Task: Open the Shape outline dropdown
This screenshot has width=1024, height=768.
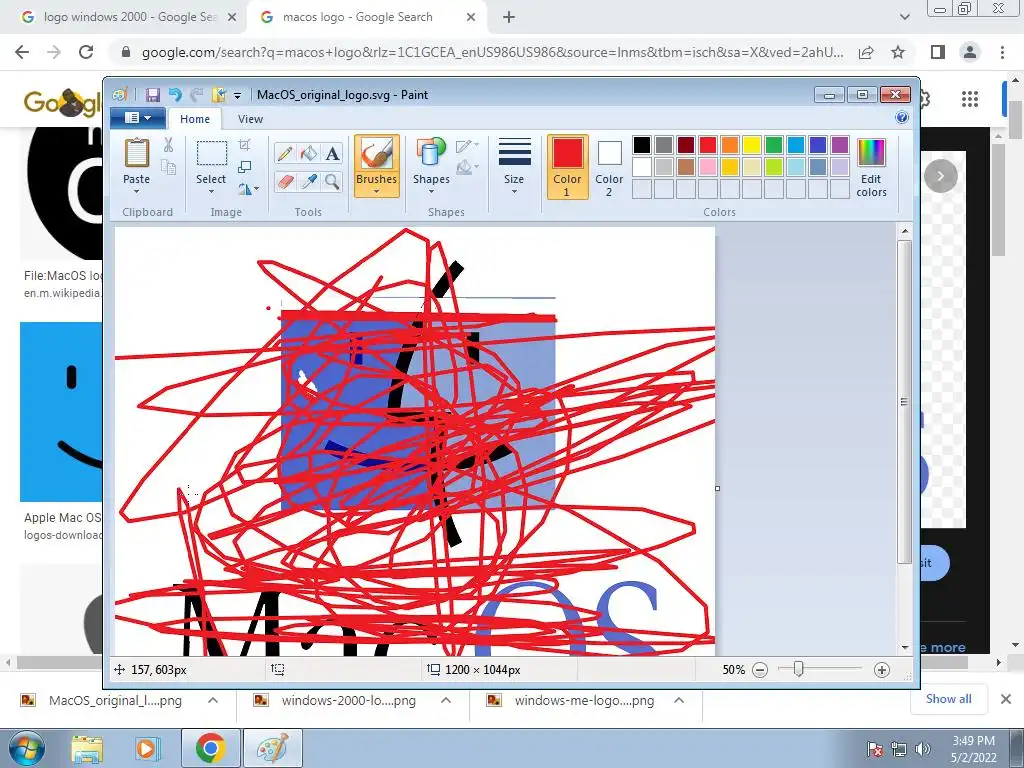Action: [x=467, y=146]
